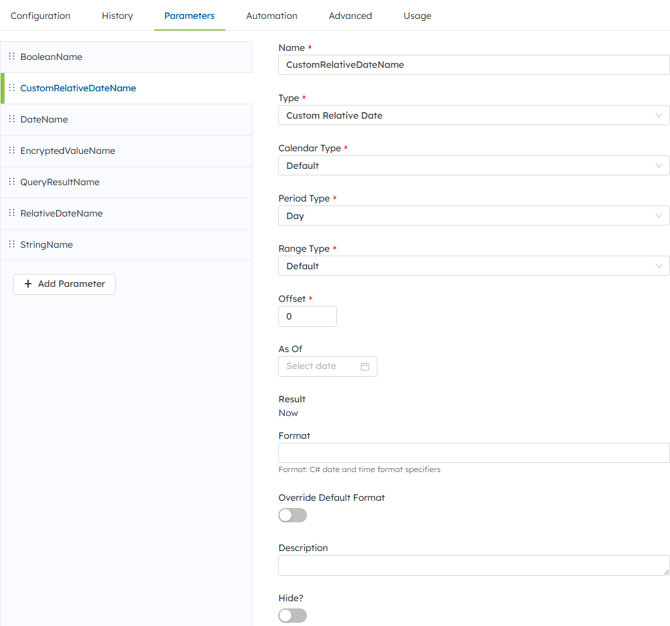Select the BooleanName parameter

tap(127, 57)
